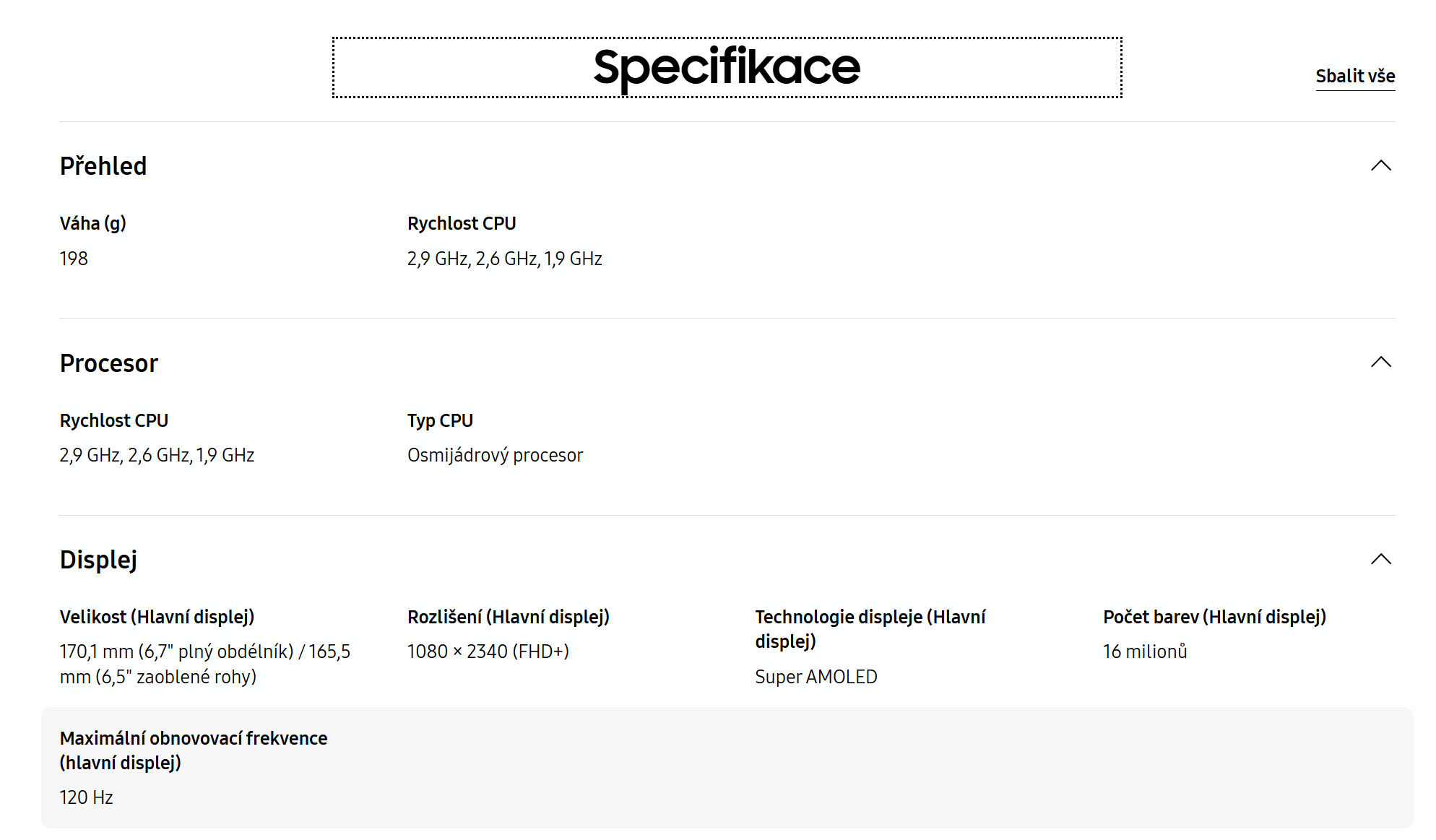
Task: Click the Specifikace heading
Action: [727, 67]
